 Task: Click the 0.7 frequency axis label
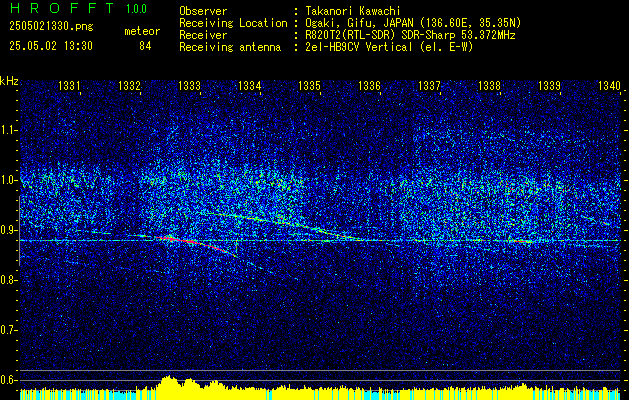click(9, 330)
